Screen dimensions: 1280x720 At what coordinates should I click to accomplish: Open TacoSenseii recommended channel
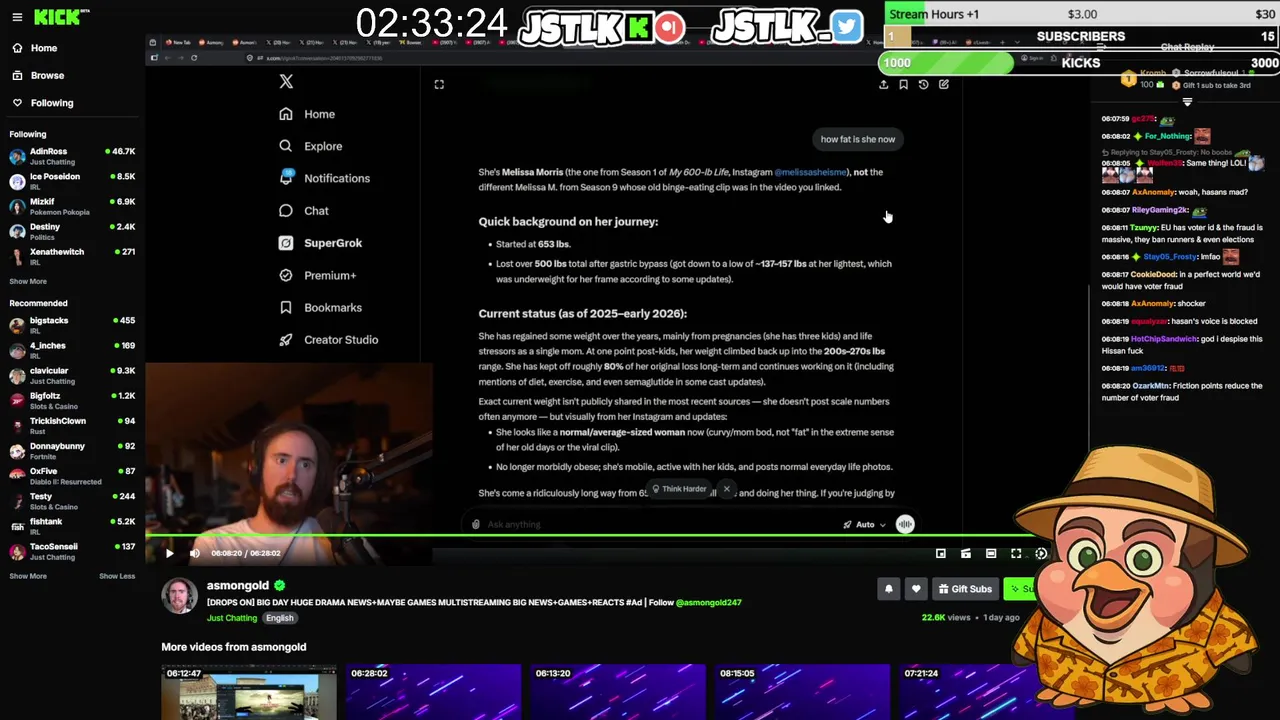pos(72,551)
